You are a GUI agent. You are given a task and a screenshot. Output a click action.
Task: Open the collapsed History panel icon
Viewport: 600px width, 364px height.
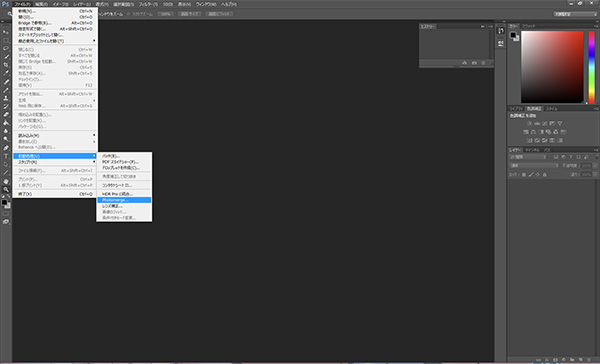(501, 31)
